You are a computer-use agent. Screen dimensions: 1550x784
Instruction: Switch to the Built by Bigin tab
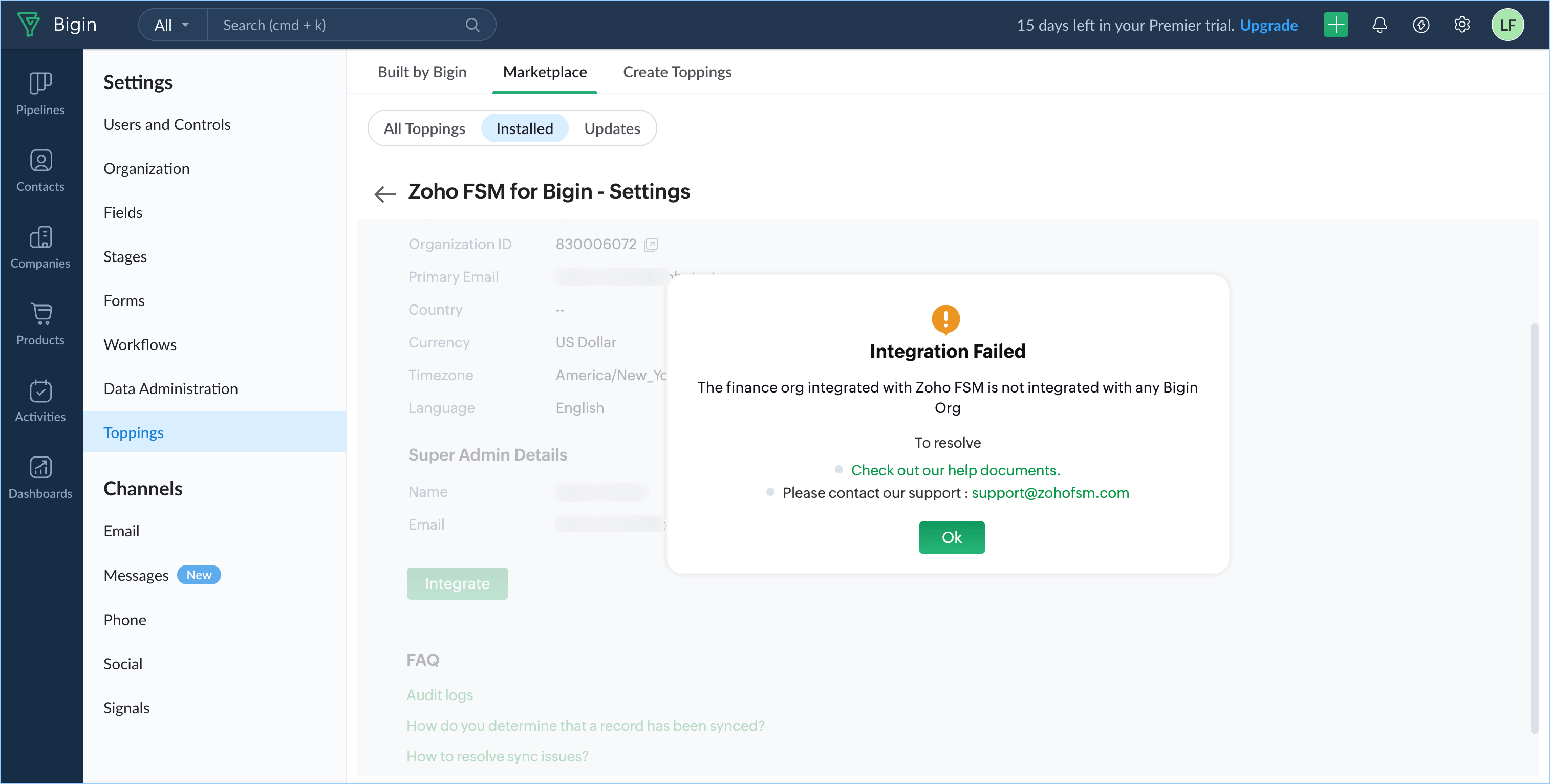point(422,72)
